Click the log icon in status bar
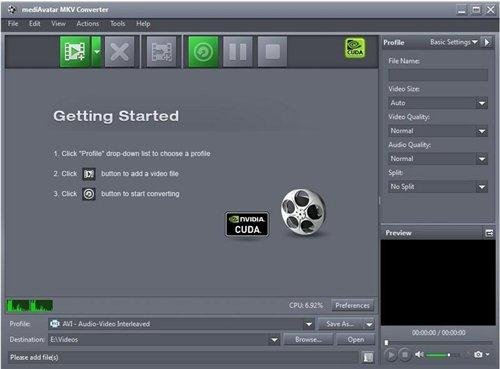Image resolution: width=500 pixels, height=369 pixels. (x=368, y=357)
